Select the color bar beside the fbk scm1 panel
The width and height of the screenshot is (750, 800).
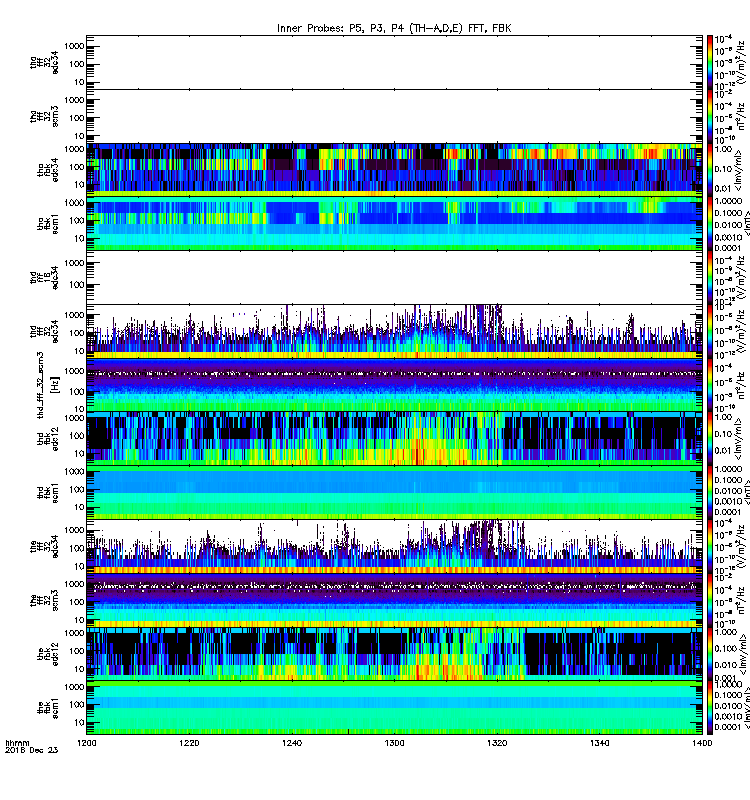pos(710,708)
